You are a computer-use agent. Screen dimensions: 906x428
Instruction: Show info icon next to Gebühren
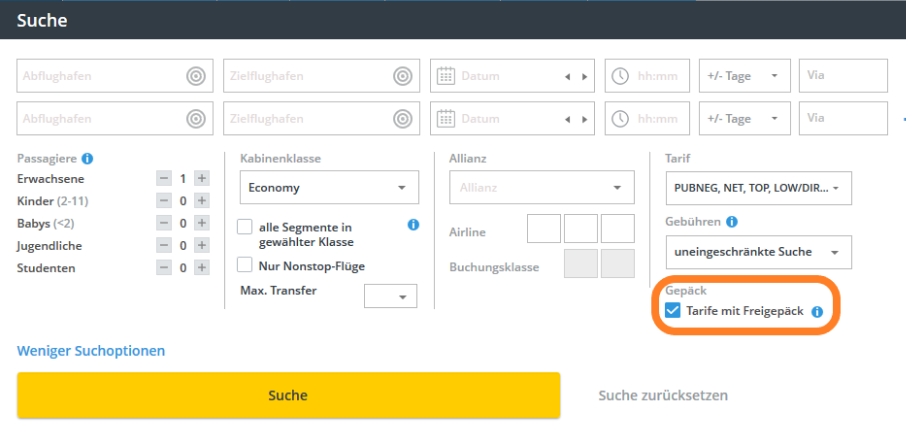tap(731, 221)
